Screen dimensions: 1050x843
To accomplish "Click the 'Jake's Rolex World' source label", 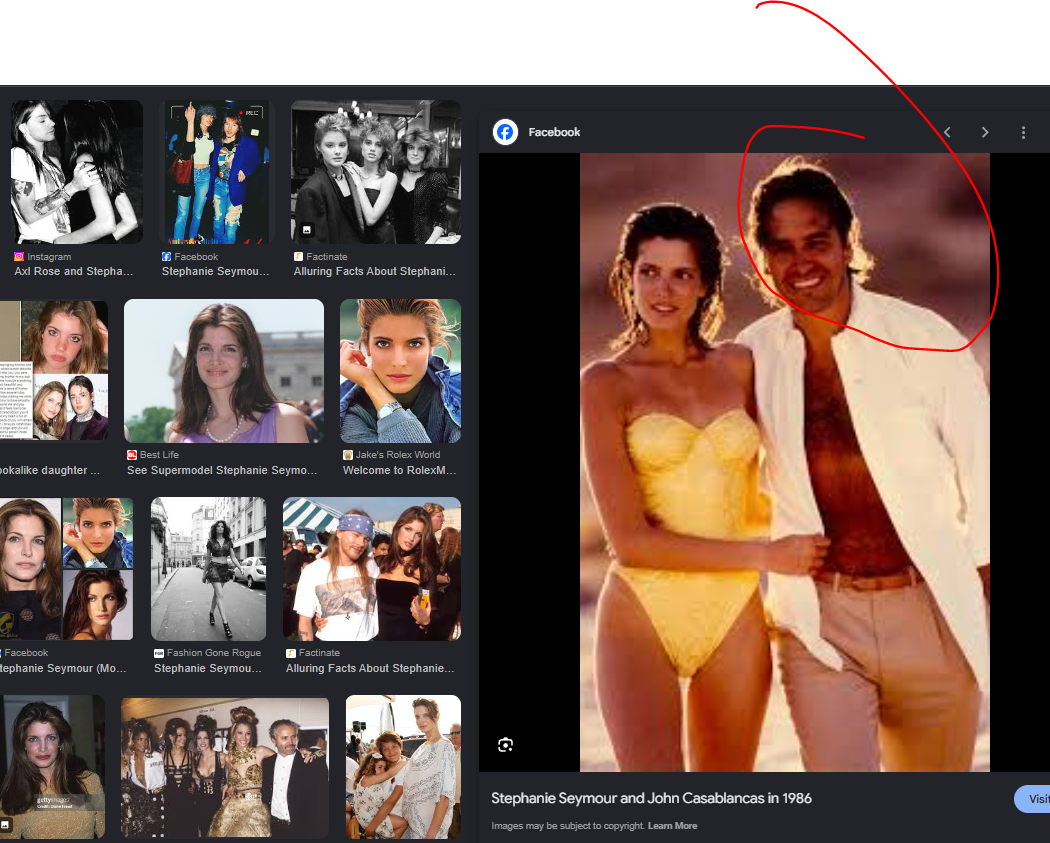I will (398, 455).
